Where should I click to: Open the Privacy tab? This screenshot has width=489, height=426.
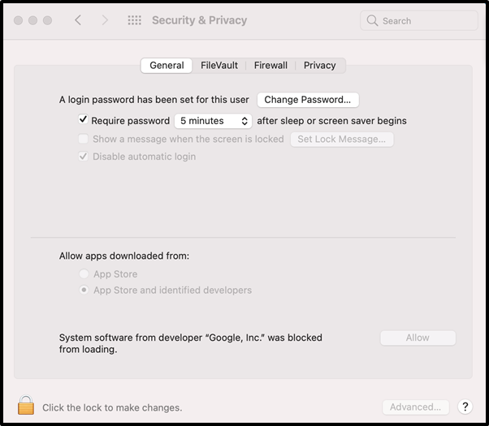[x=319, y=65]
